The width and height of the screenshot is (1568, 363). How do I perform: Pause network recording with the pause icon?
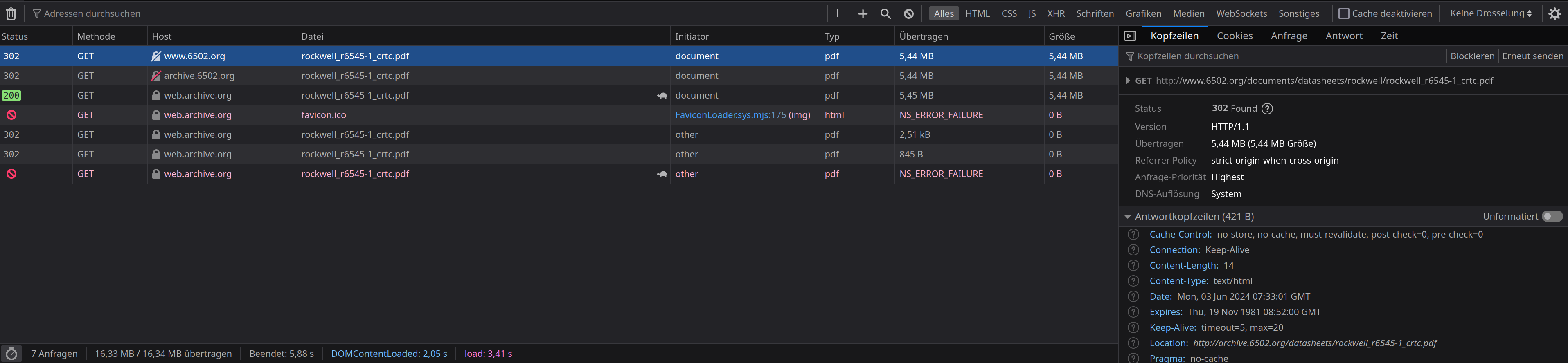tap(840, 13)
